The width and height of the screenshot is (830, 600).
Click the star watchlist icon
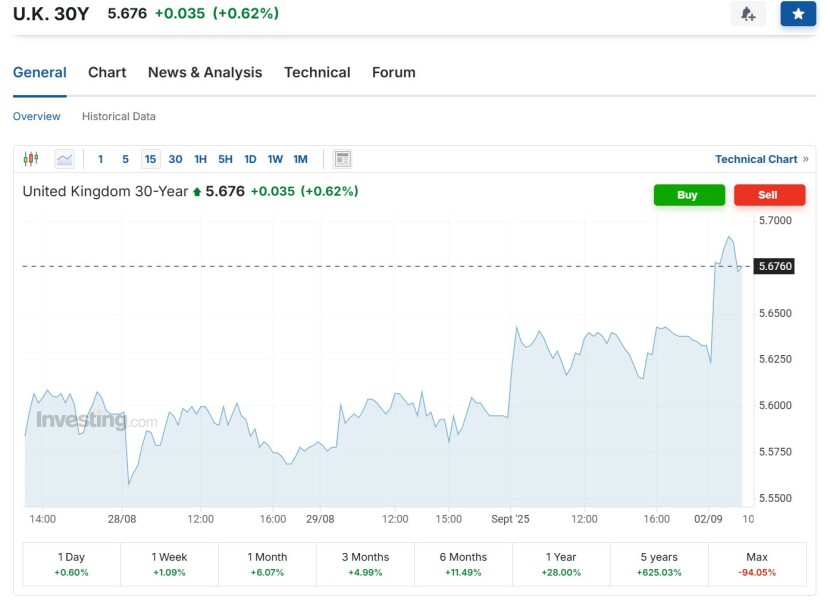pos(798,14)
